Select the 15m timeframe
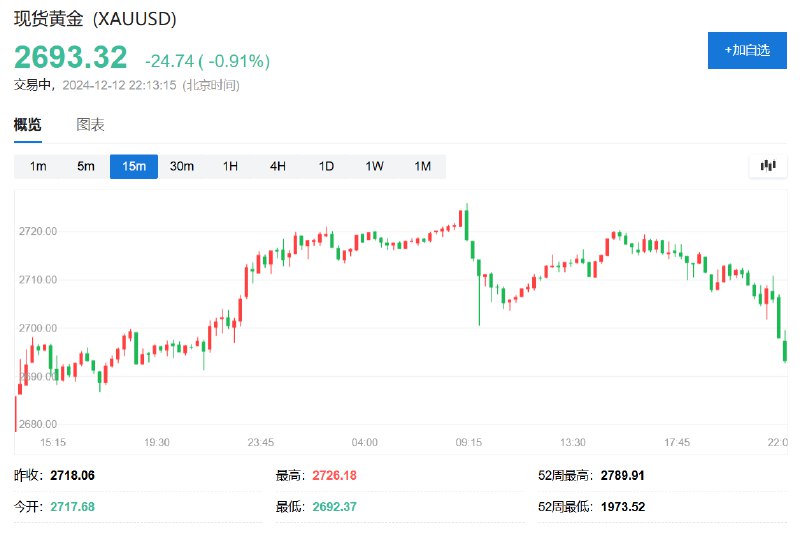Image resolution: width=800 pixels, height=544 pixels. [134, 166]
